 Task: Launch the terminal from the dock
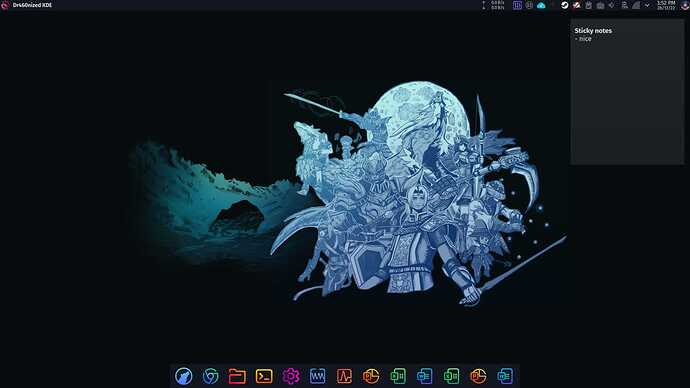(264, 376)
